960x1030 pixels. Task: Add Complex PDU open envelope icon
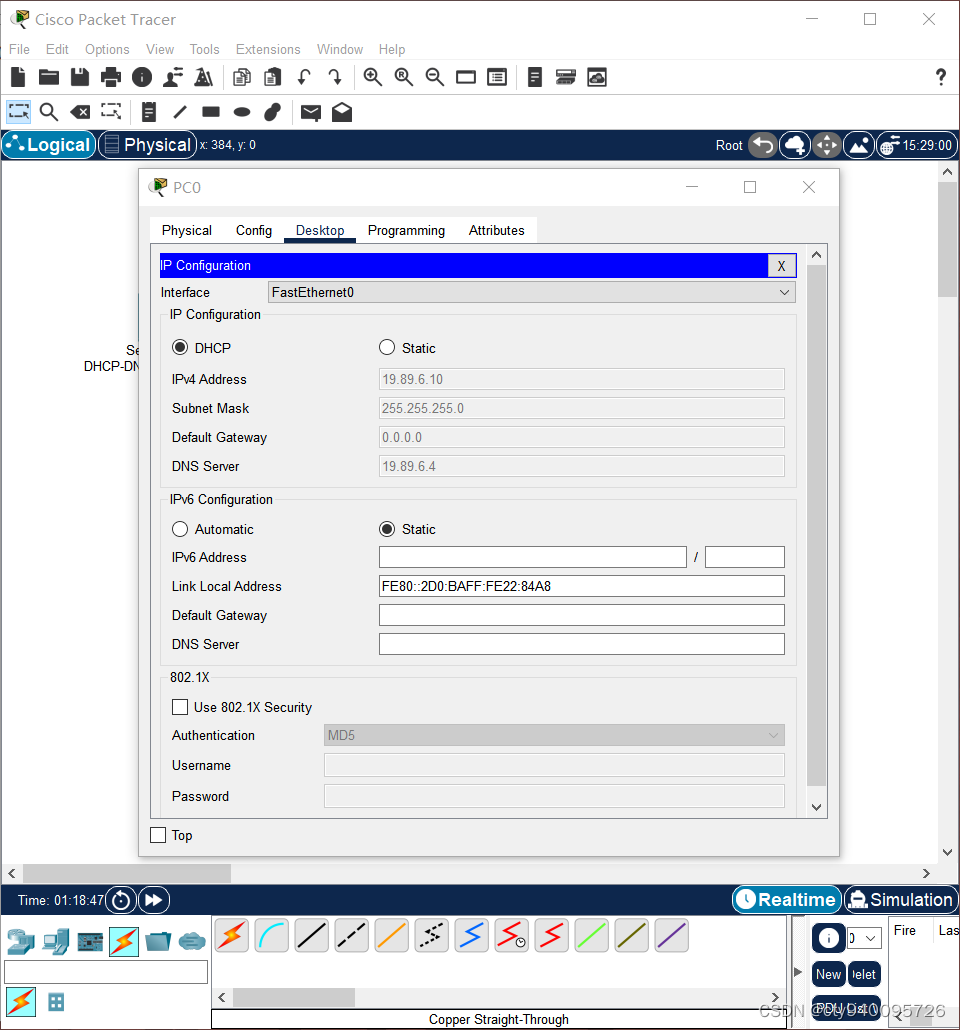click(342, 112)
